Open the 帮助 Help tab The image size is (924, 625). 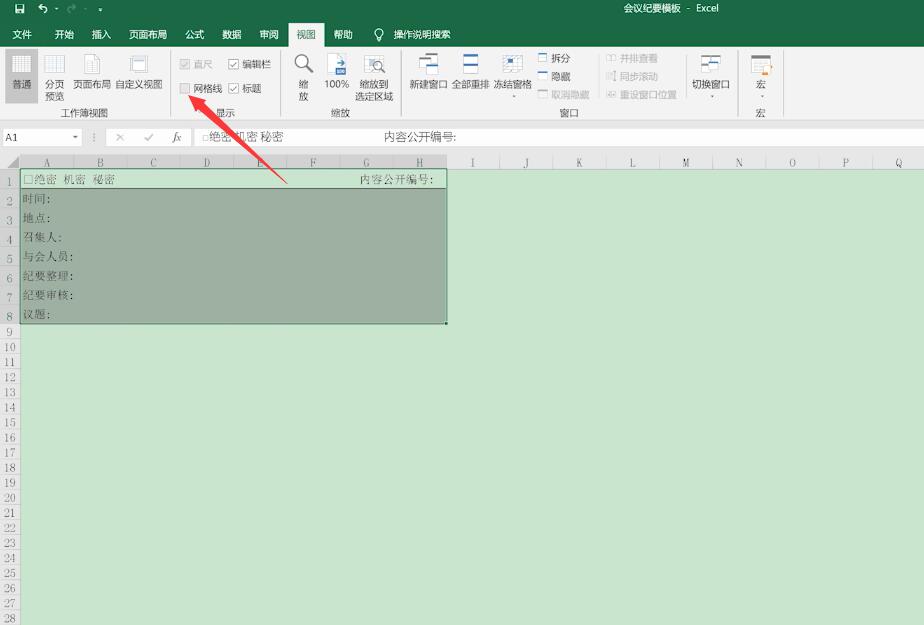pos(343,34)
